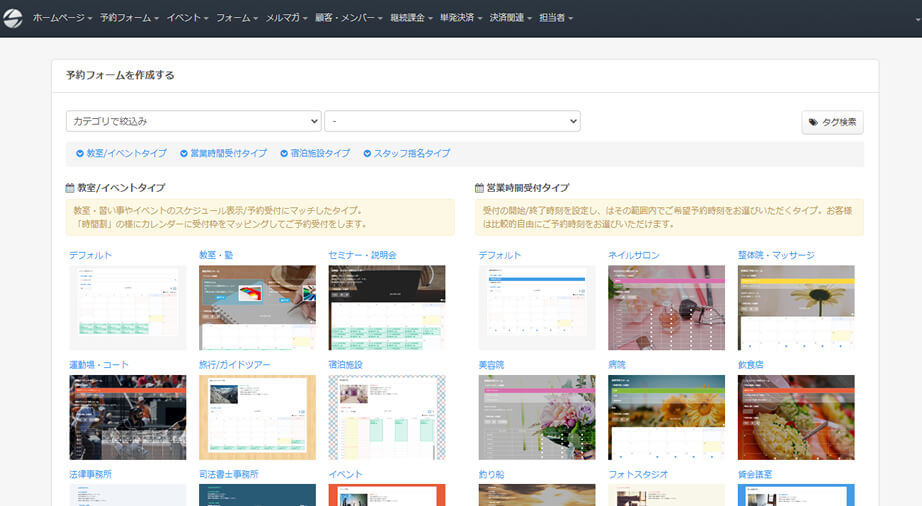Open the second filter dropdown showing a dash
This screenshot has height=506, width=922.
[452, 121]
